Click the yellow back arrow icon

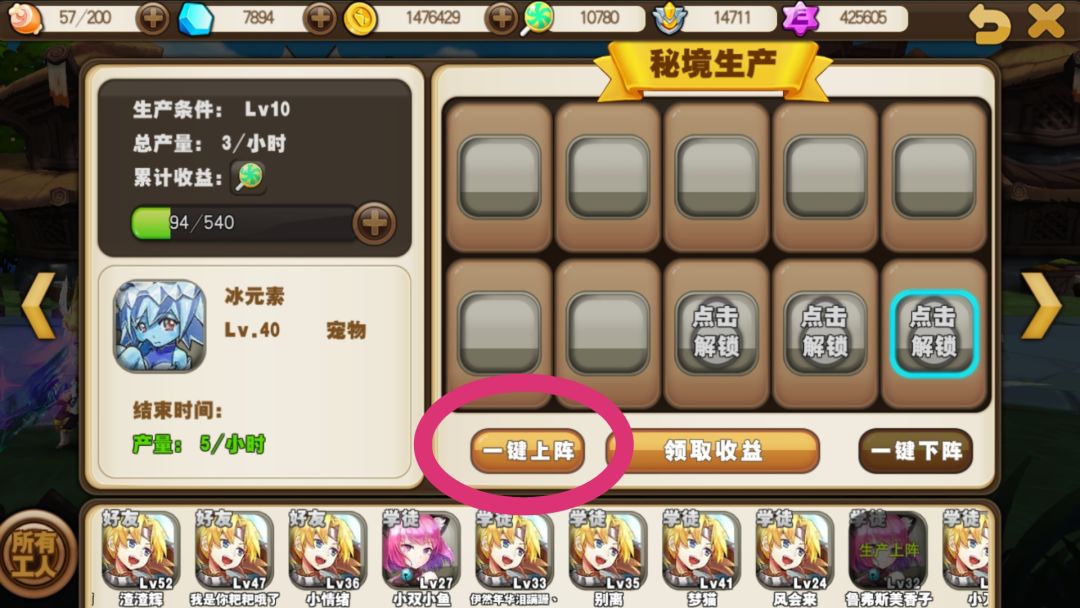[988, 23]
